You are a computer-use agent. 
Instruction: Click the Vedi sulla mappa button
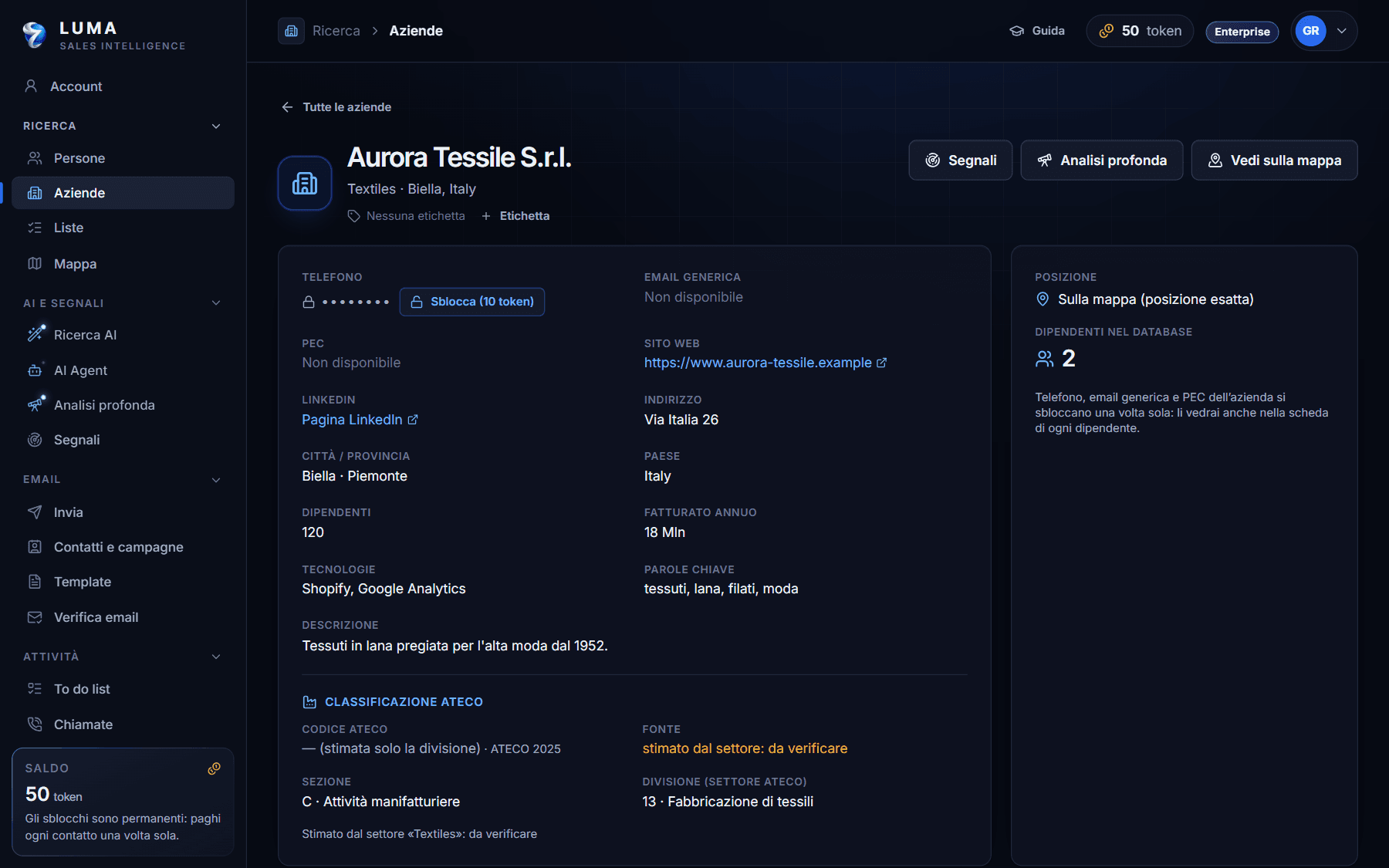[1275, 160]
